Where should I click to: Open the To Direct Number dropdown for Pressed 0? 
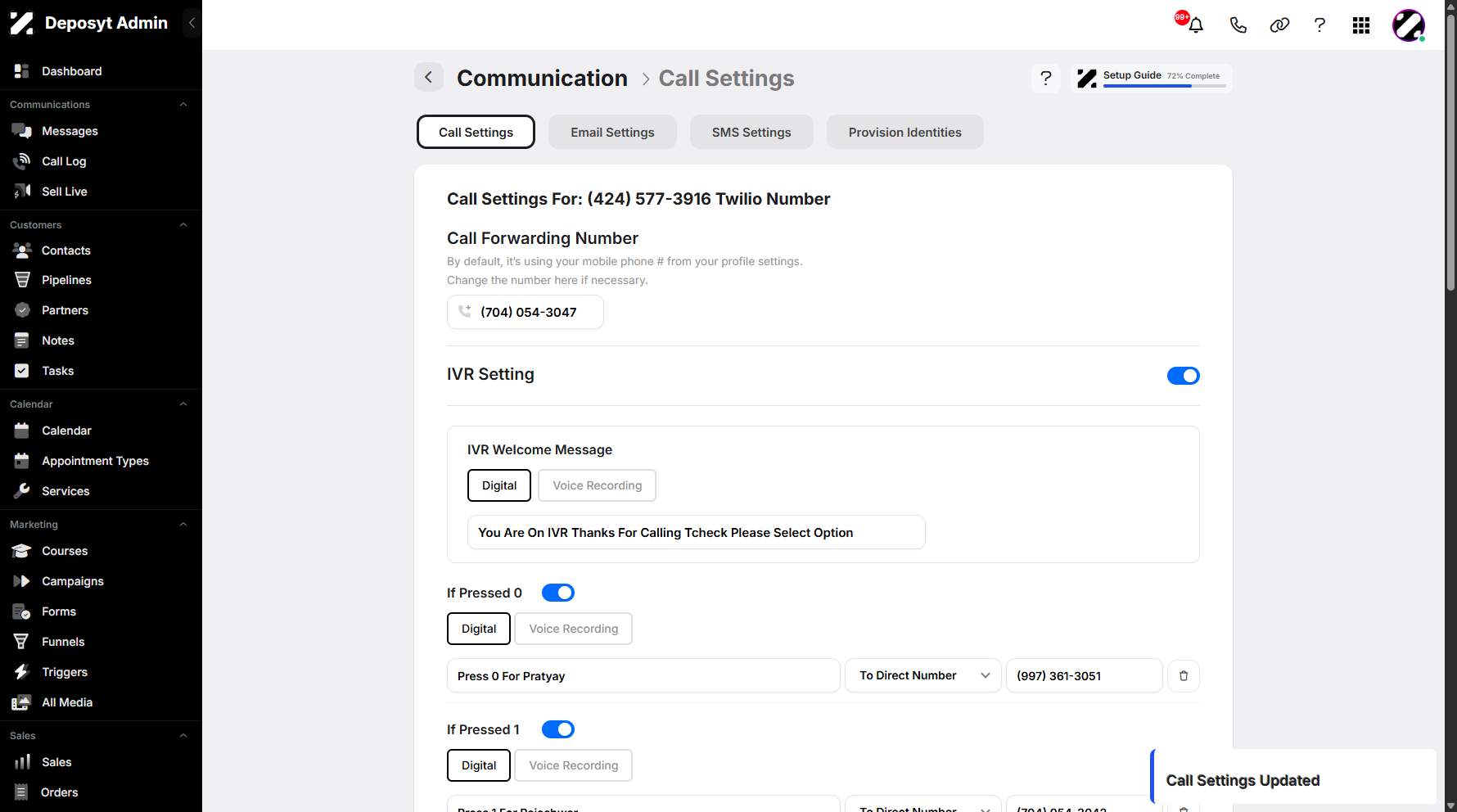point(922,675)
